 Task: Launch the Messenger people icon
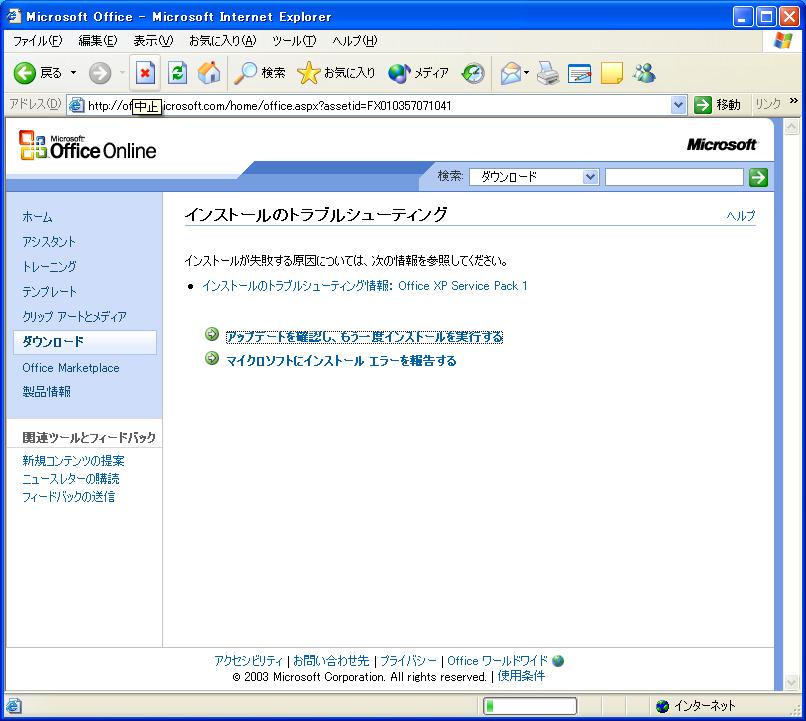click(644, 73)
